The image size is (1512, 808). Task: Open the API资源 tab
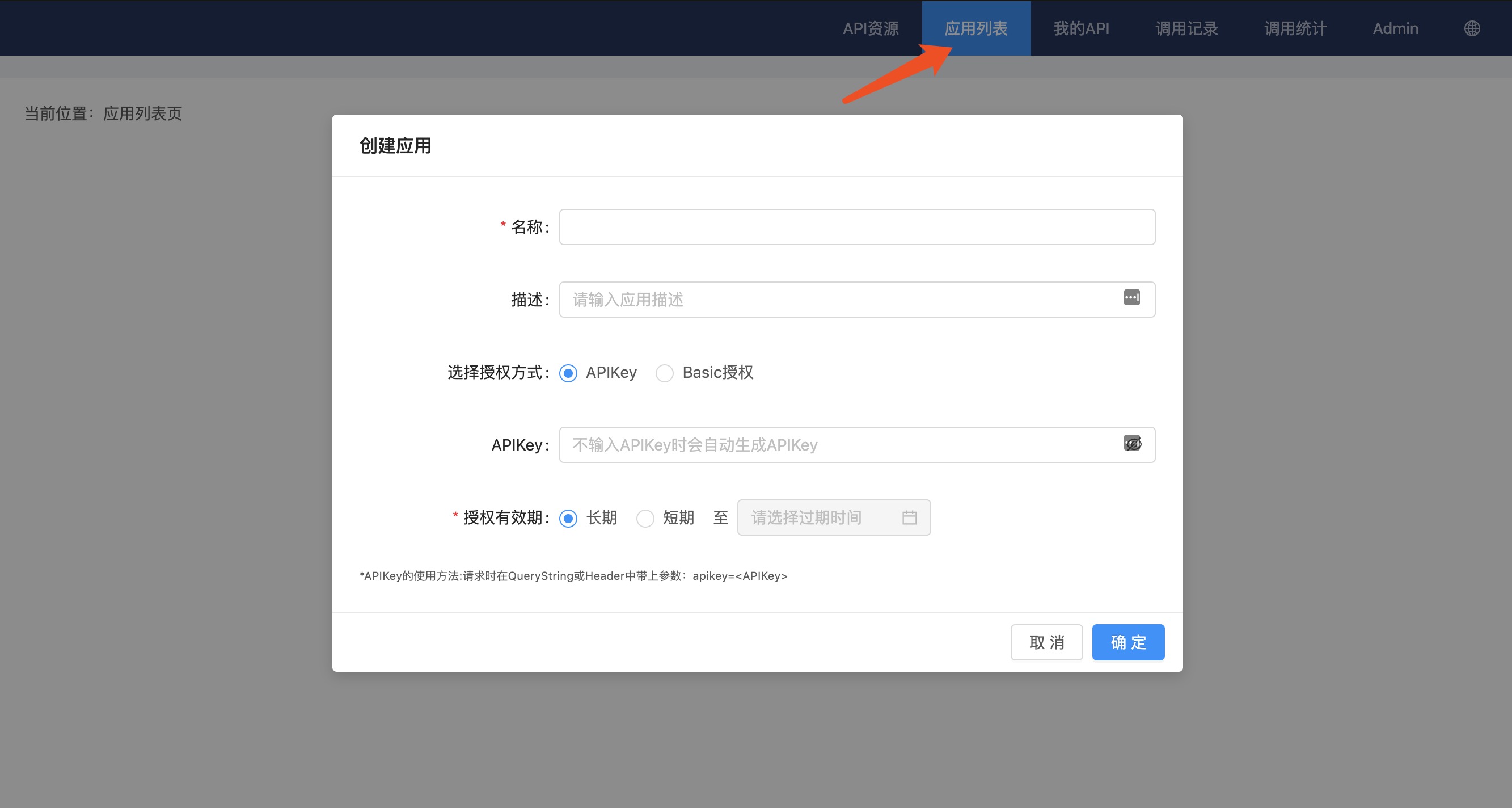[x=871, y=28]
